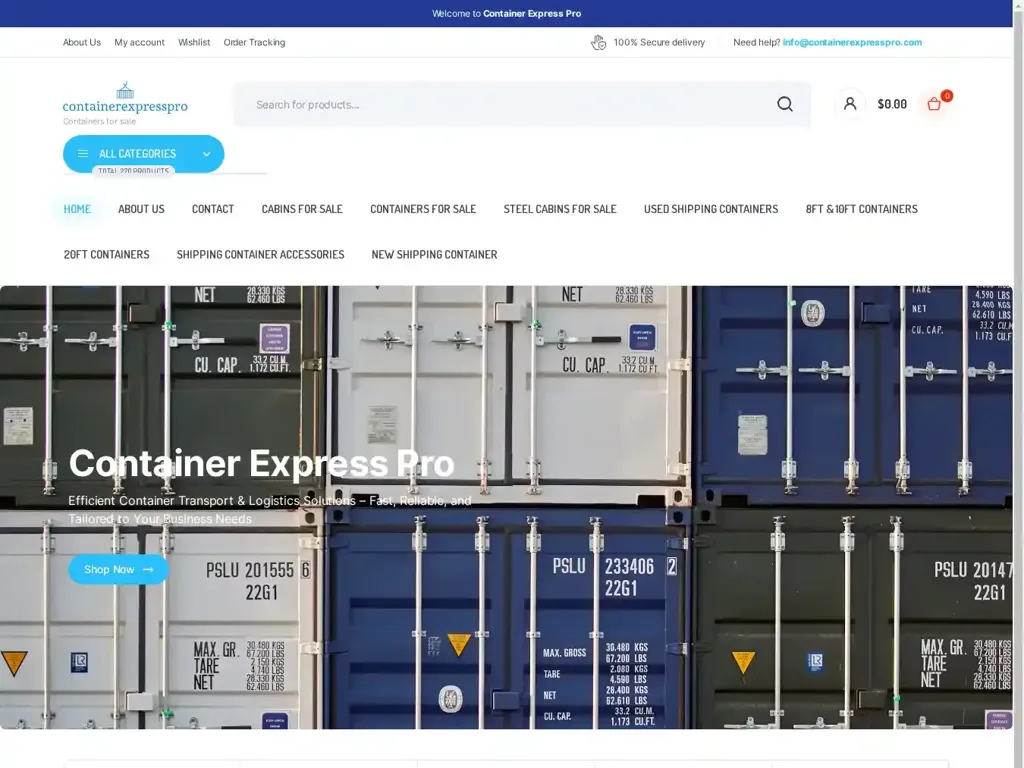
Task: Click the Shop Now button
Action: click(x=118, y=569)
